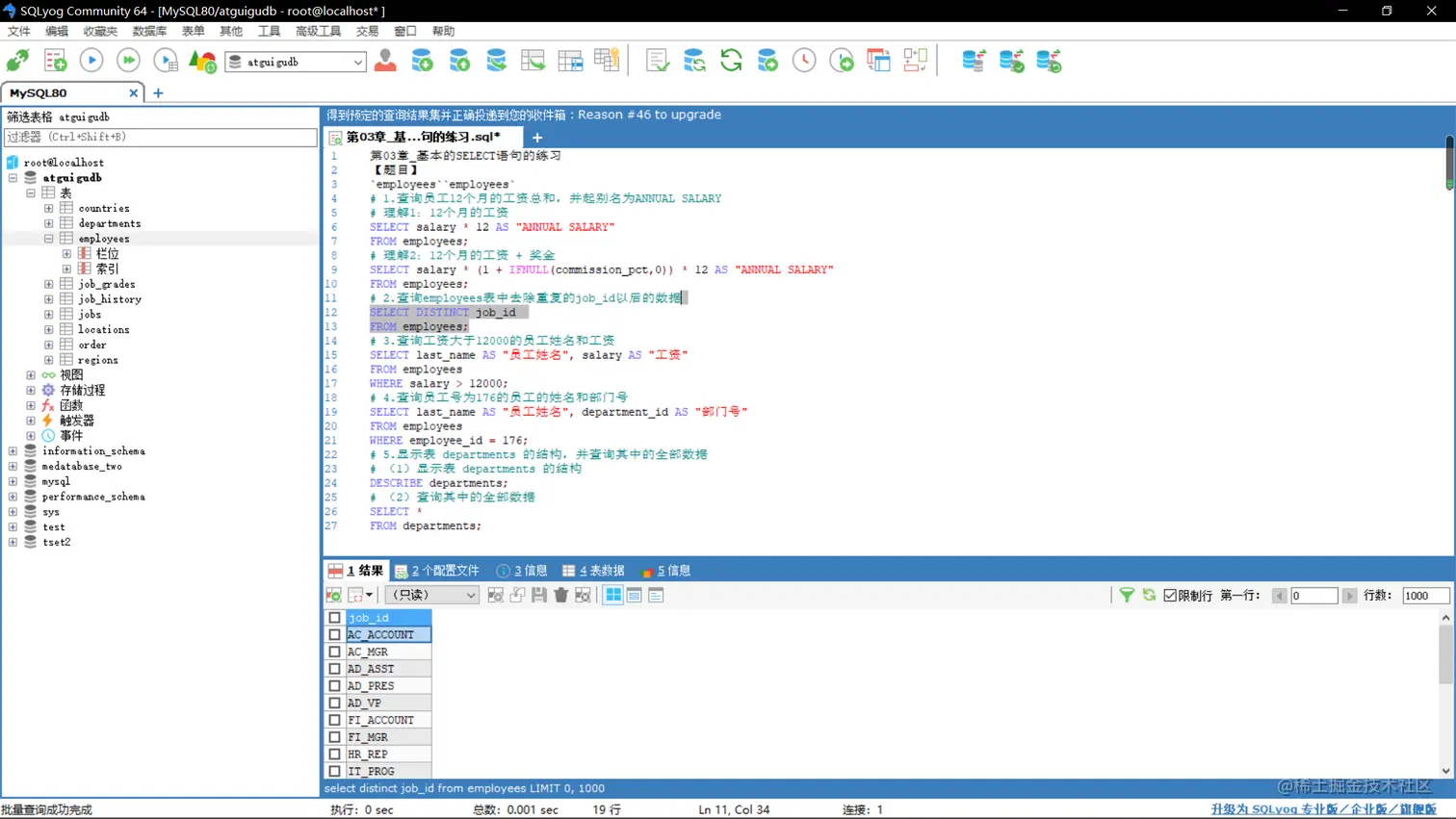Collapse the atguigudb database node
This screenshot has width=1456, height=819.
(13, 178)
